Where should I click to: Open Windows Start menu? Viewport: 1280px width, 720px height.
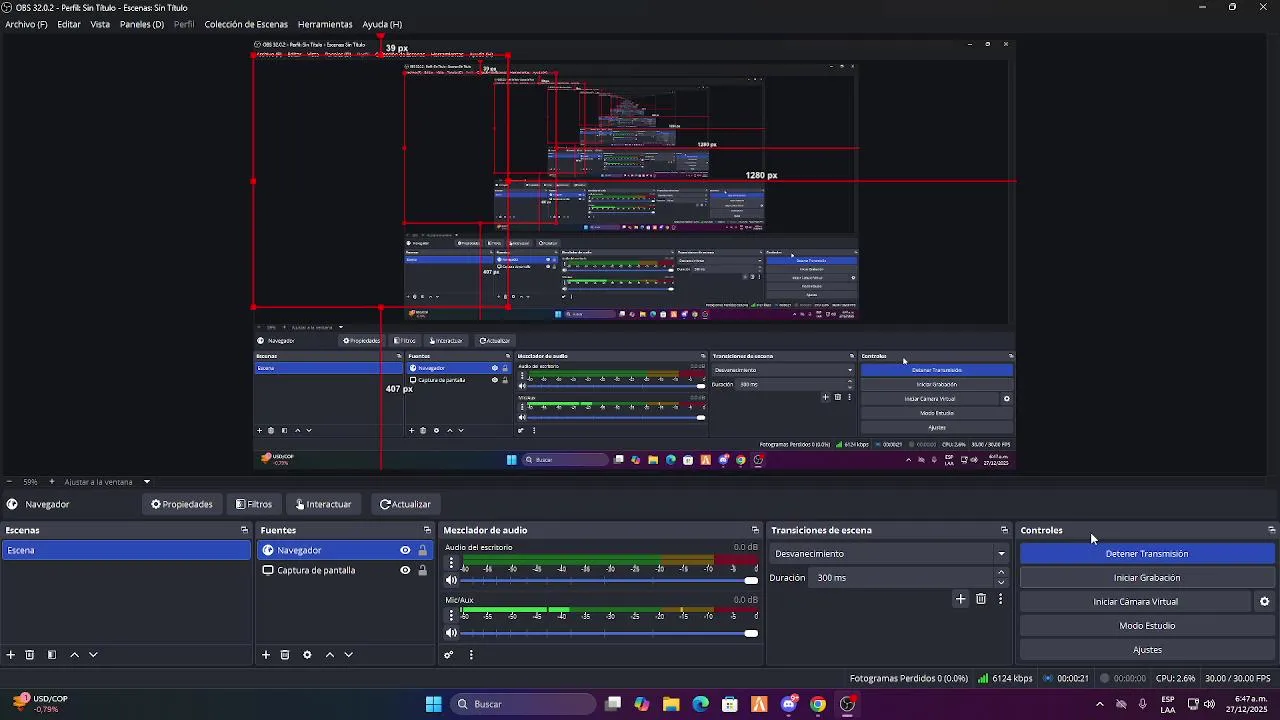click(433, 704)
